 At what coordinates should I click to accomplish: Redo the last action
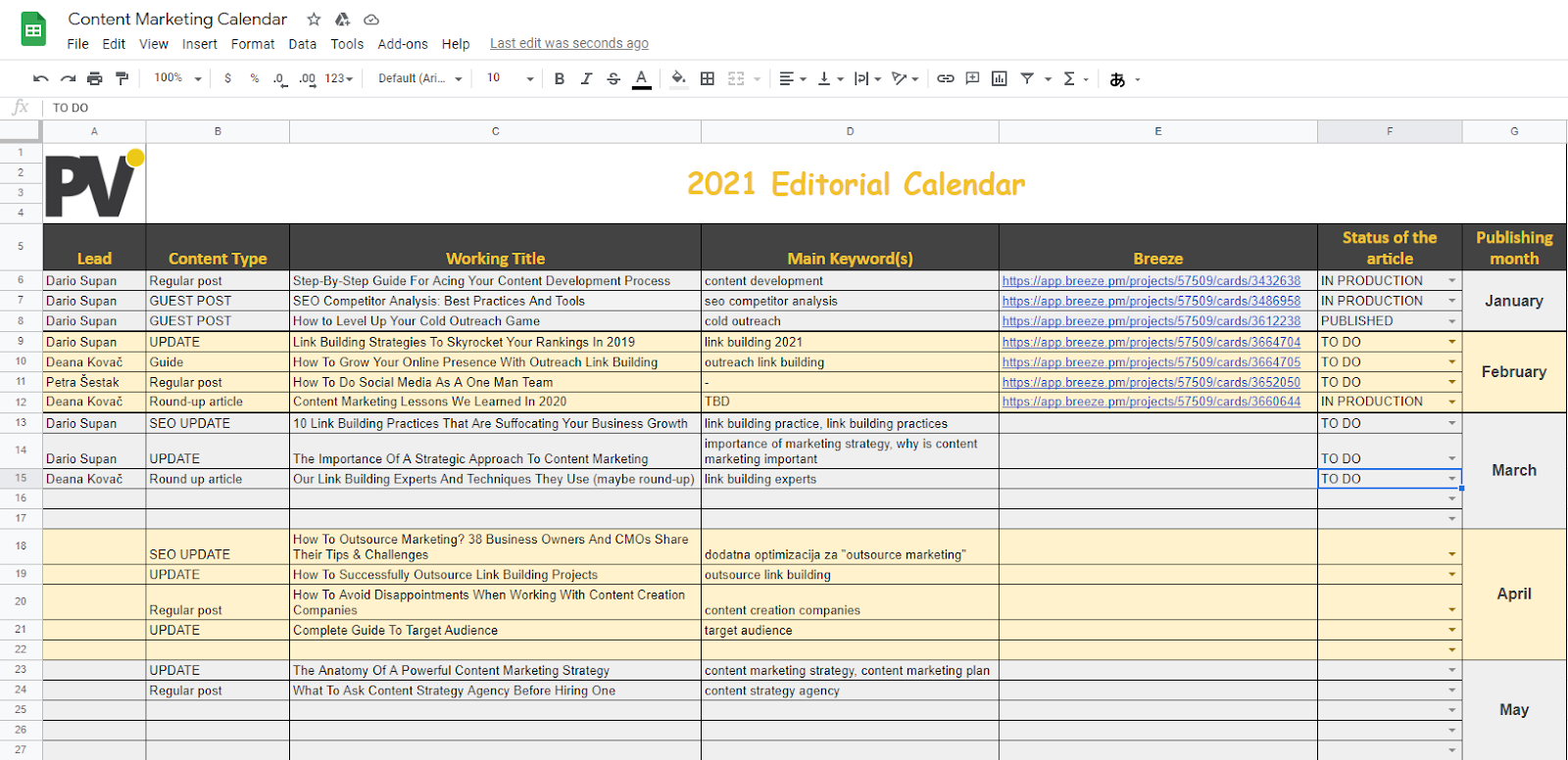pyautogui.click(x=68, y=78)
